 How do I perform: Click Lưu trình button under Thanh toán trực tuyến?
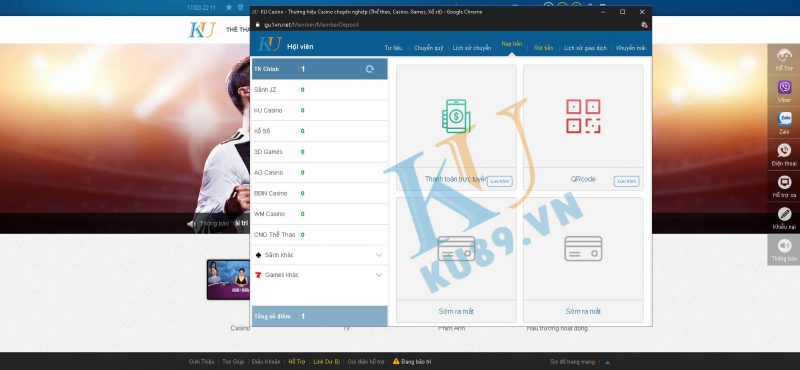click(499, 181)
